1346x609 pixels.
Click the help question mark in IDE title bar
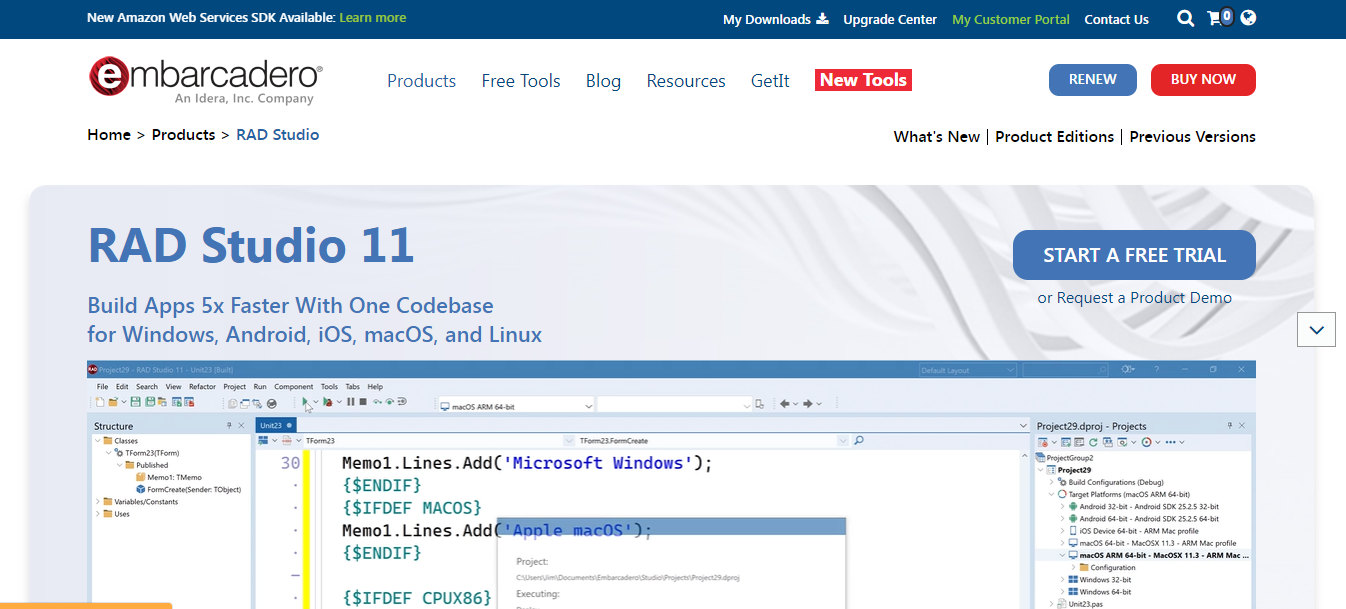coord(1157,369)
